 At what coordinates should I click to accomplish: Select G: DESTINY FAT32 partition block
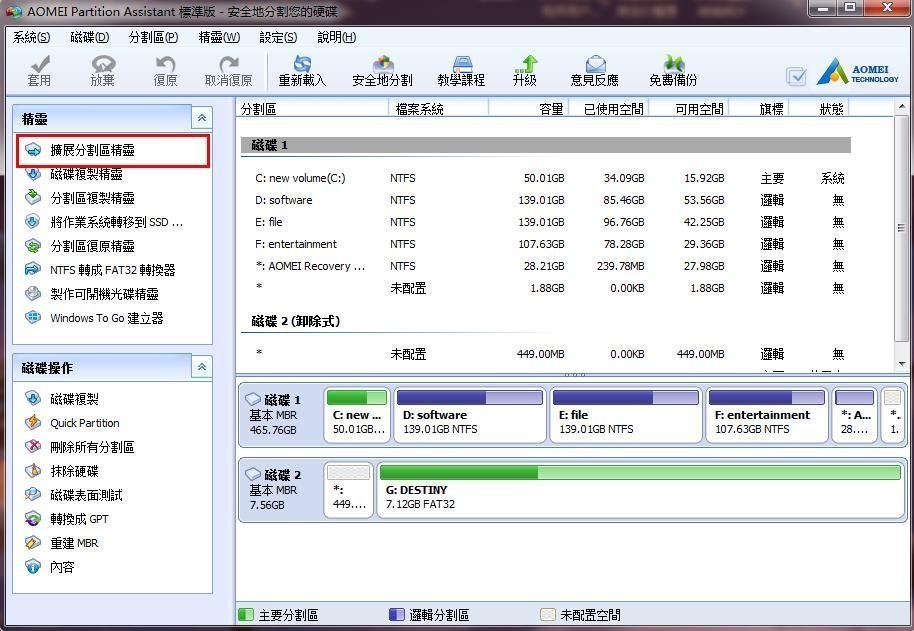pos(640,490)
